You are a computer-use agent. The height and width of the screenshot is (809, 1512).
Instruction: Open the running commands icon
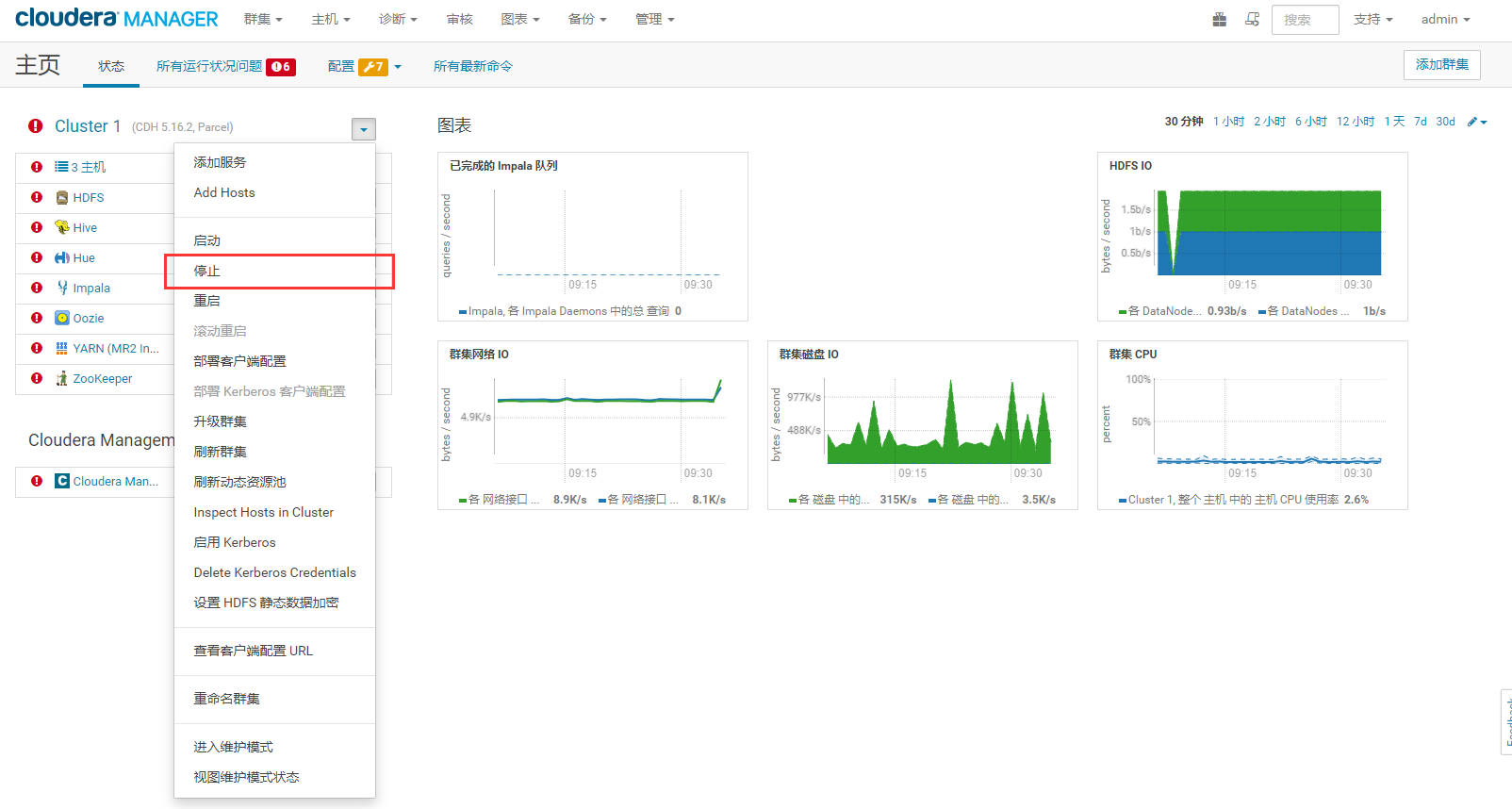(x=1252, y=19)
